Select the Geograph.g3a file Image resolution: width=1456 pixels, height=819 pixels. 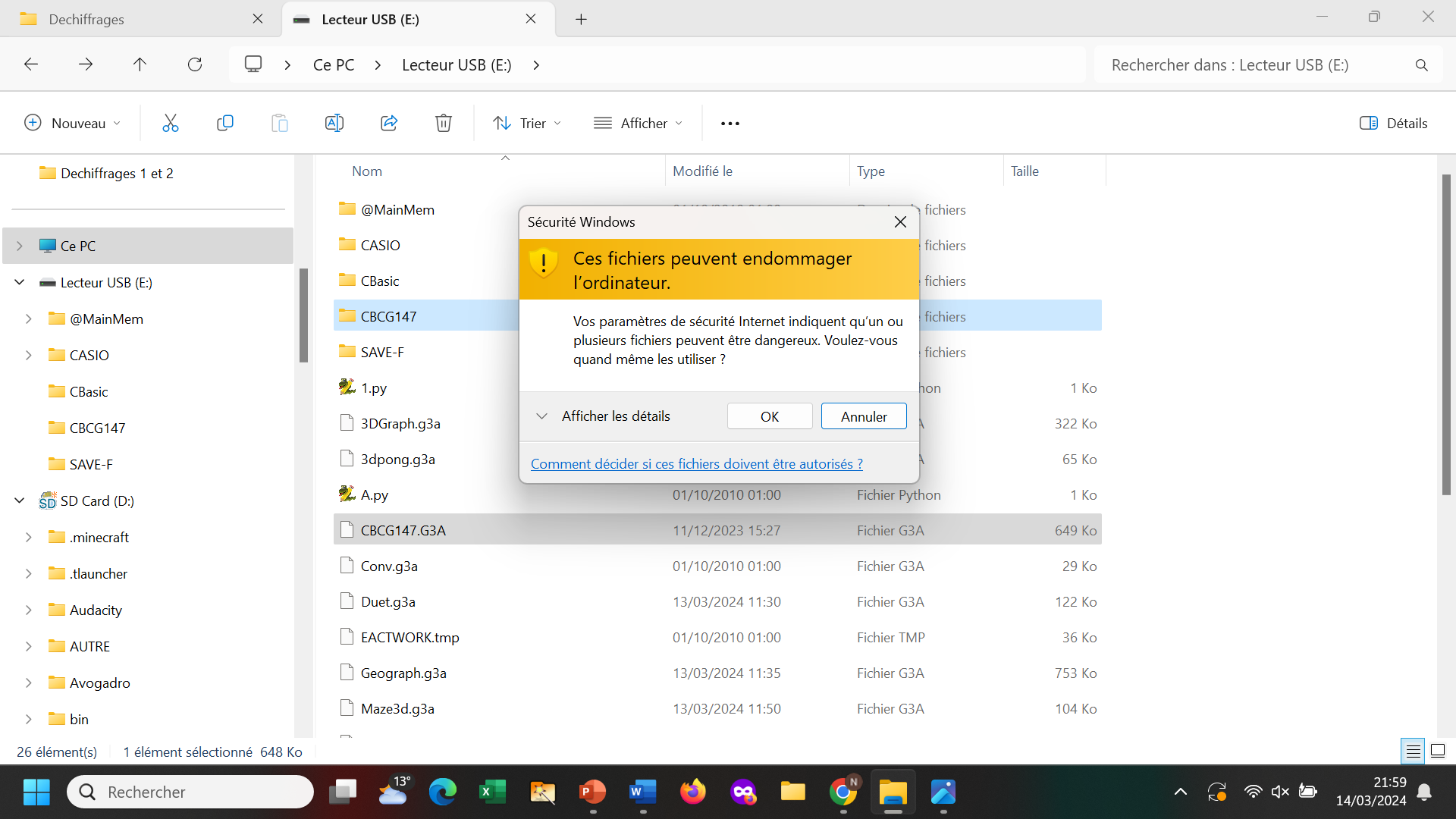[x=717, y=673]
